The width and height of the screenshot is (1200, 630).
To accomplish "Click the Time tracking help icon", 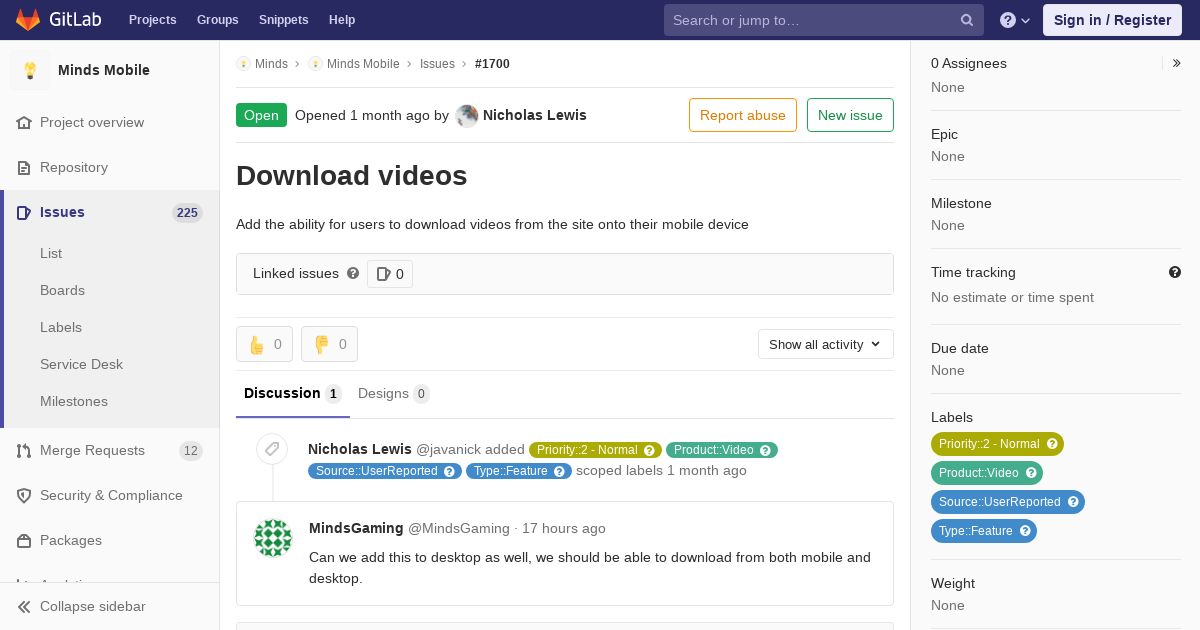I will [1174, 272].
